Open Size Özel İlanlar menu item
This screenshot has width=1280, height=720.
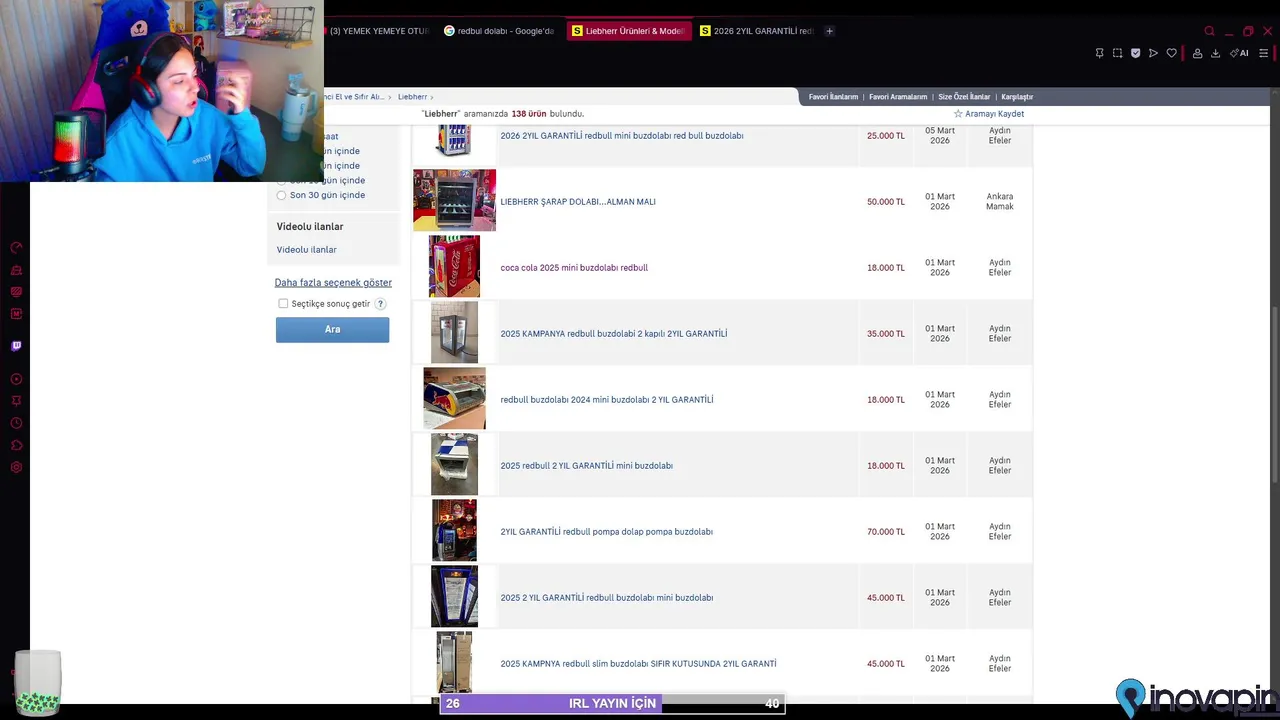964,97
